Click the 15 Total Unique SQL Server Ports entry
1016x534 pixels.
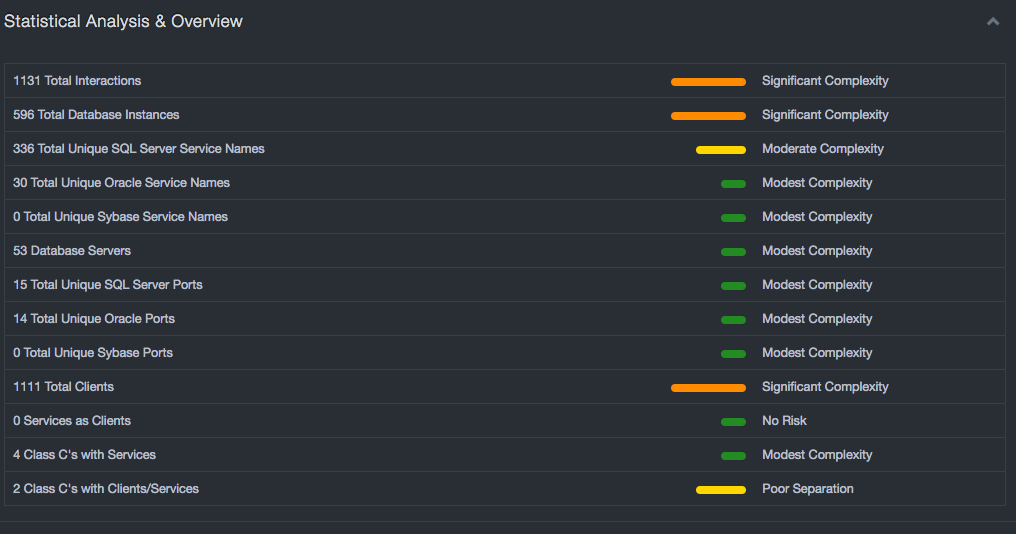click(108, 285)
